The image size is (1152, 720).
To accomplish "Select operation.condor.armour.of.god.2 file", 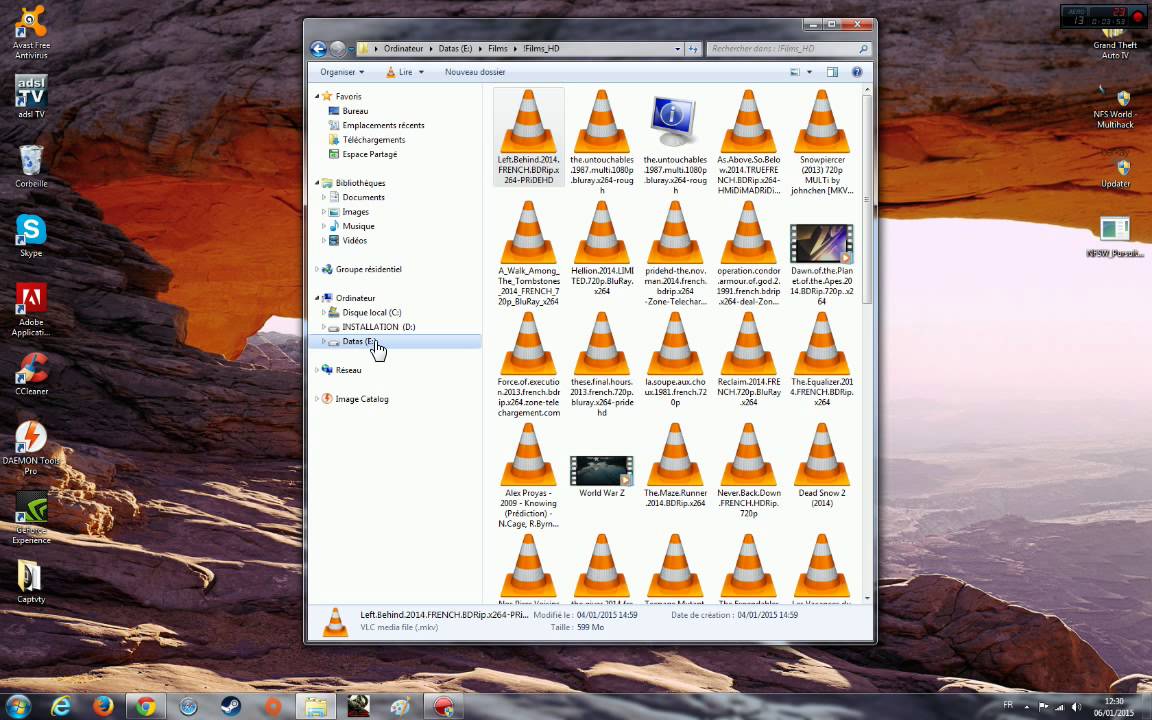I will click(x=749, y=233).
